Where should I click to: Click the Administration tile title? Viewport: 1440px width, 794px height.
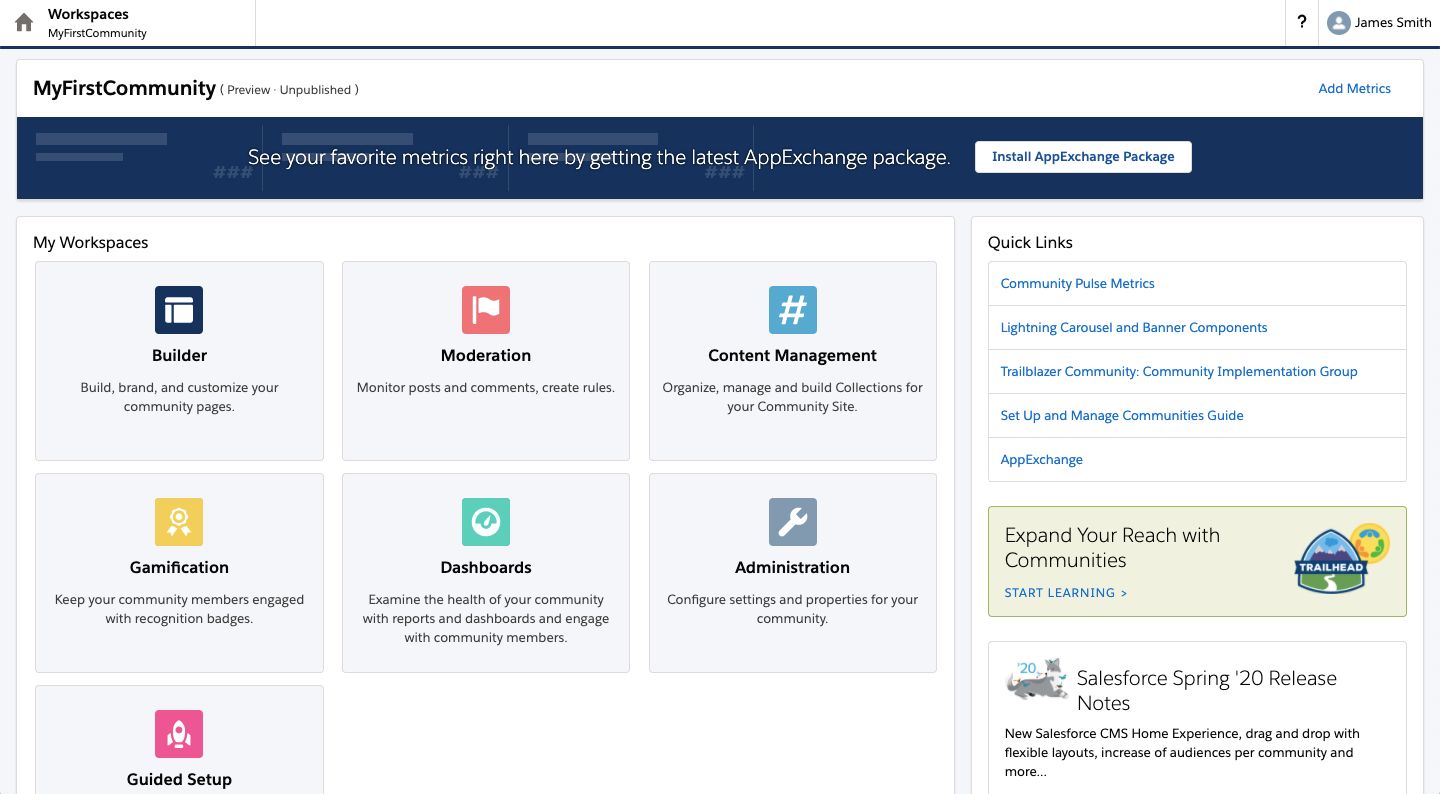(793, 567)
